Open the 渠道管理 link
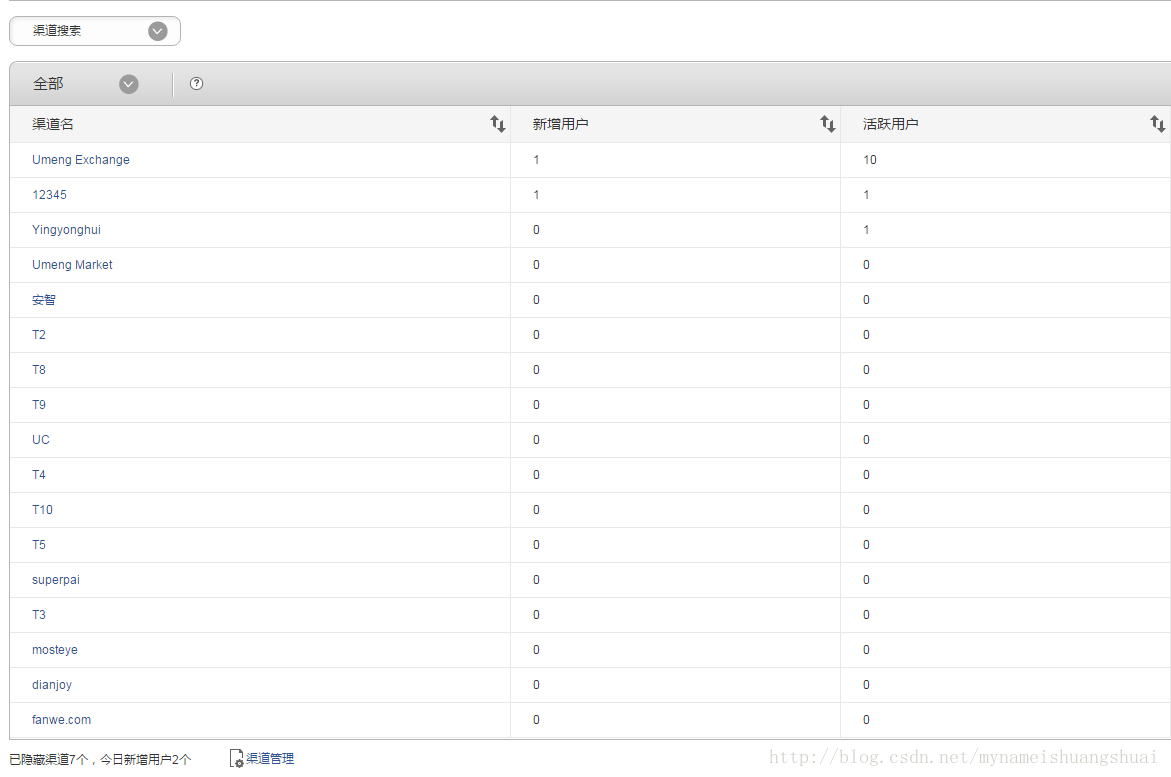Image resolution: width=1171 pixels, height=777 pixels. coord(270,759)
